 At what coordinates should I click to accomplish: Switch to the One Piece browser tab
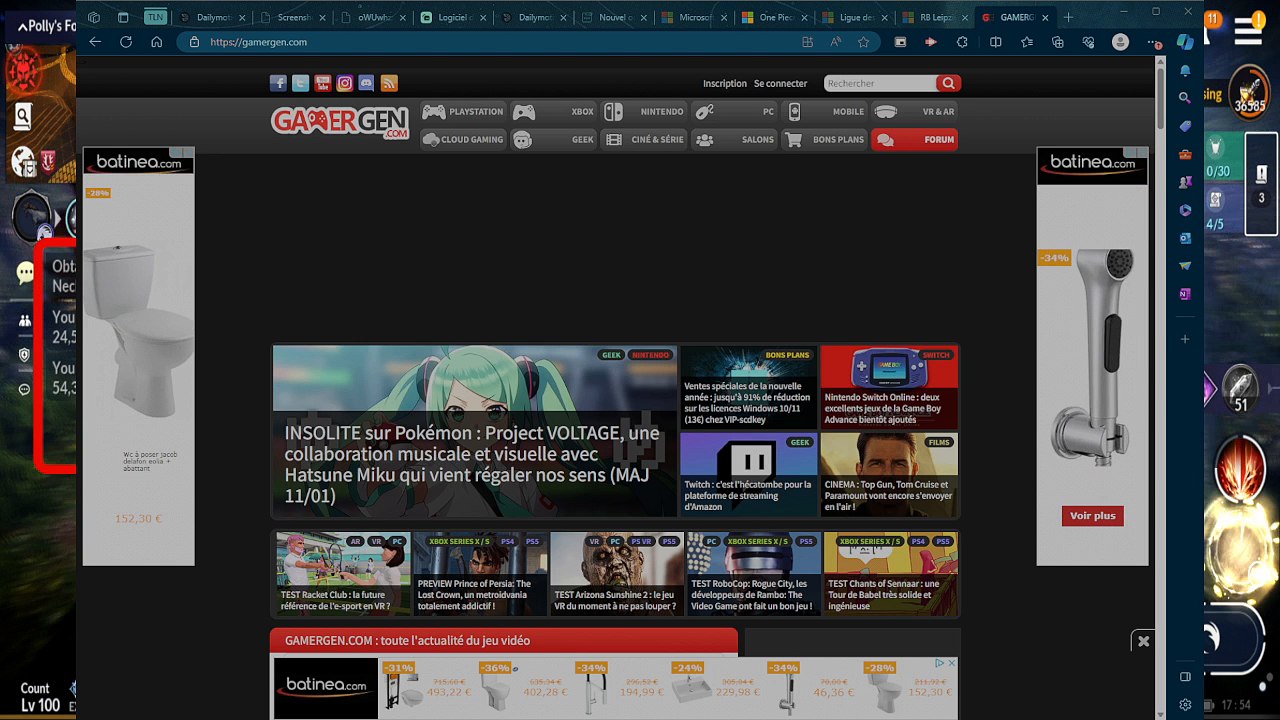775,17
